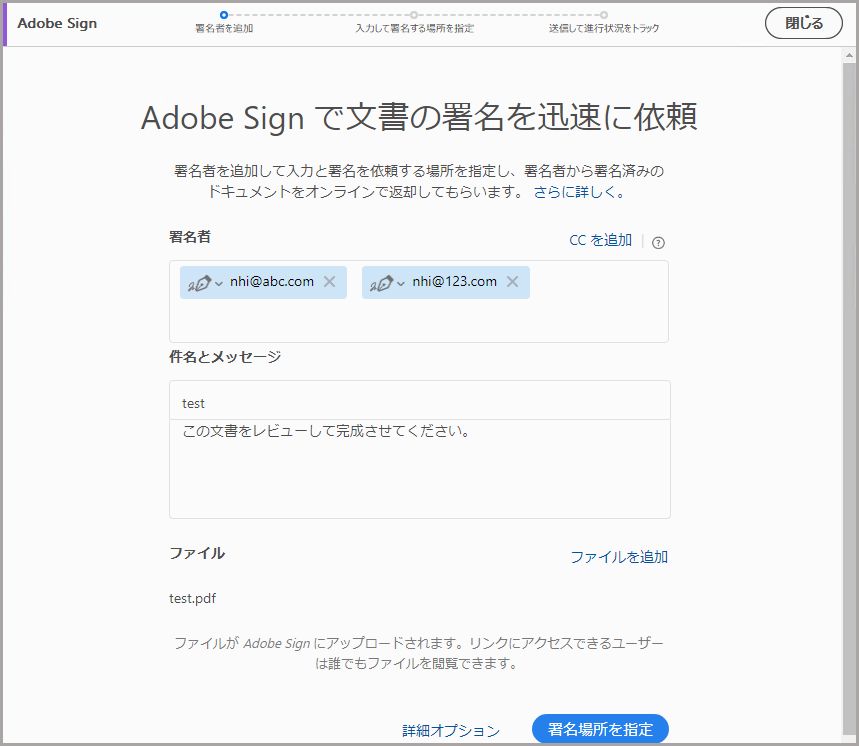The height and width of the screenshot is (746, 859).
Task: Click the subject field containing test
Action: click(x=420, y=402)
